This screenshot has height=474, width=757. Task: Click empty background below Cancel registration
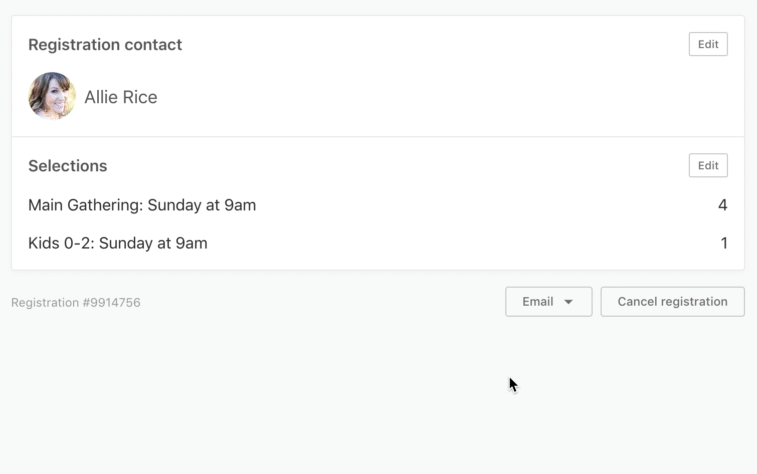pyautogui.click(x=672, y=400)
